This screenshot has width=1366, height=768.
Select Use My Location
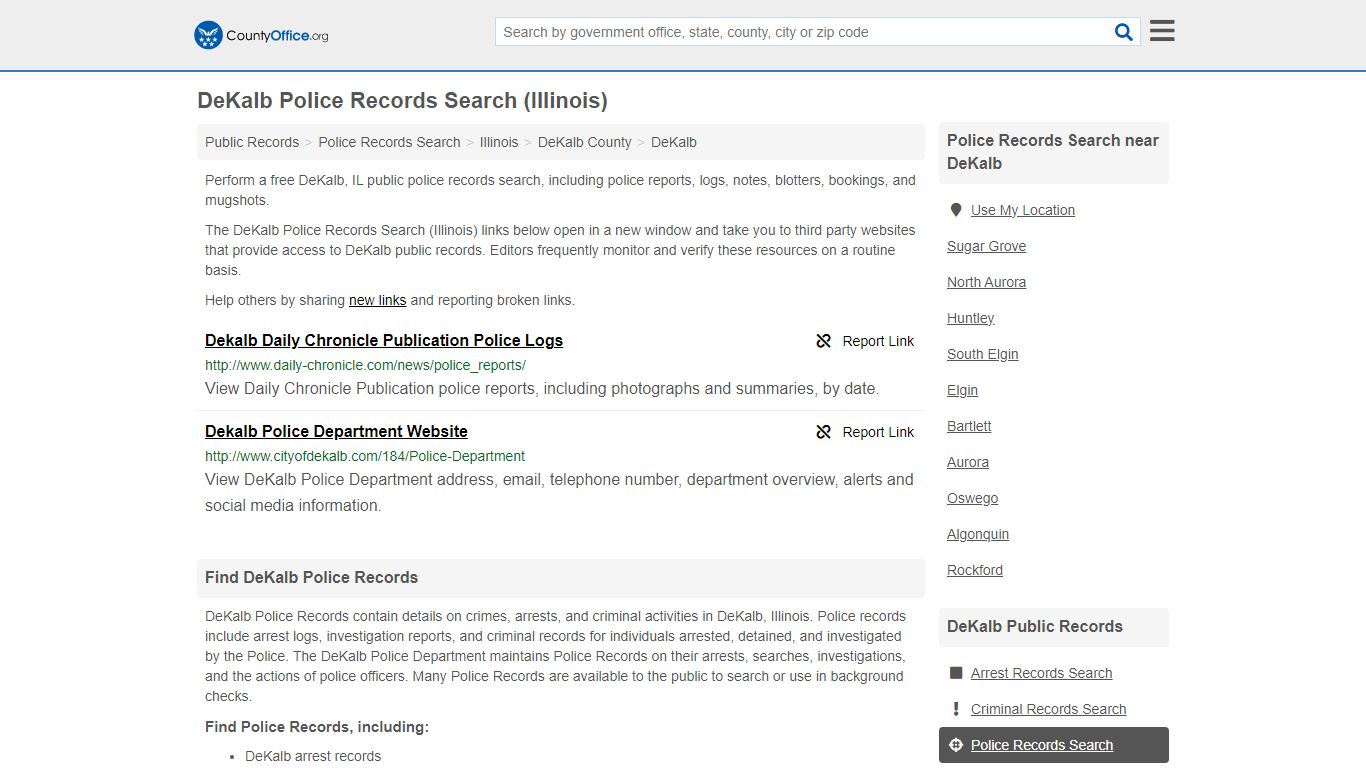pyautogui.click(x=1023, y=210)
